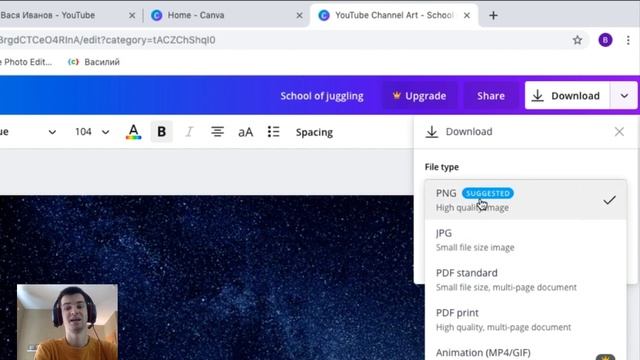
Task: Change text alignment
Action: tap(217, 132)
